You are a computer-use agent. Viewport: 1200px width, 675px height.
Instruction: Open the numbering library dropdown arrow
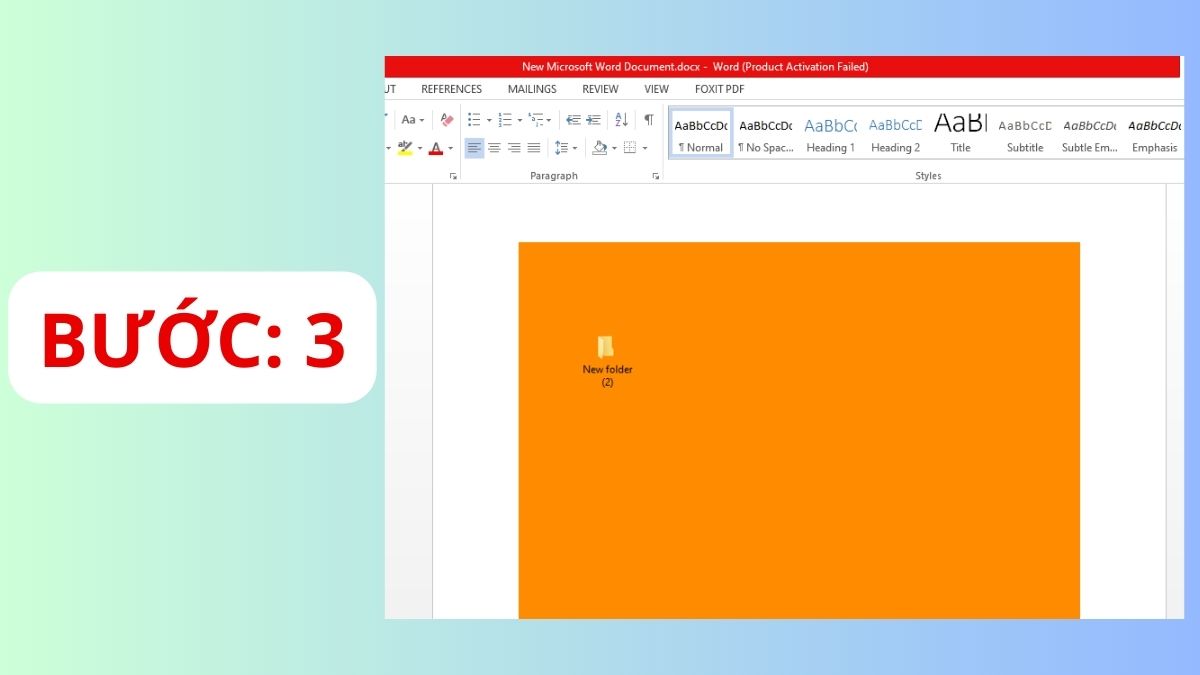coord(519,119)
